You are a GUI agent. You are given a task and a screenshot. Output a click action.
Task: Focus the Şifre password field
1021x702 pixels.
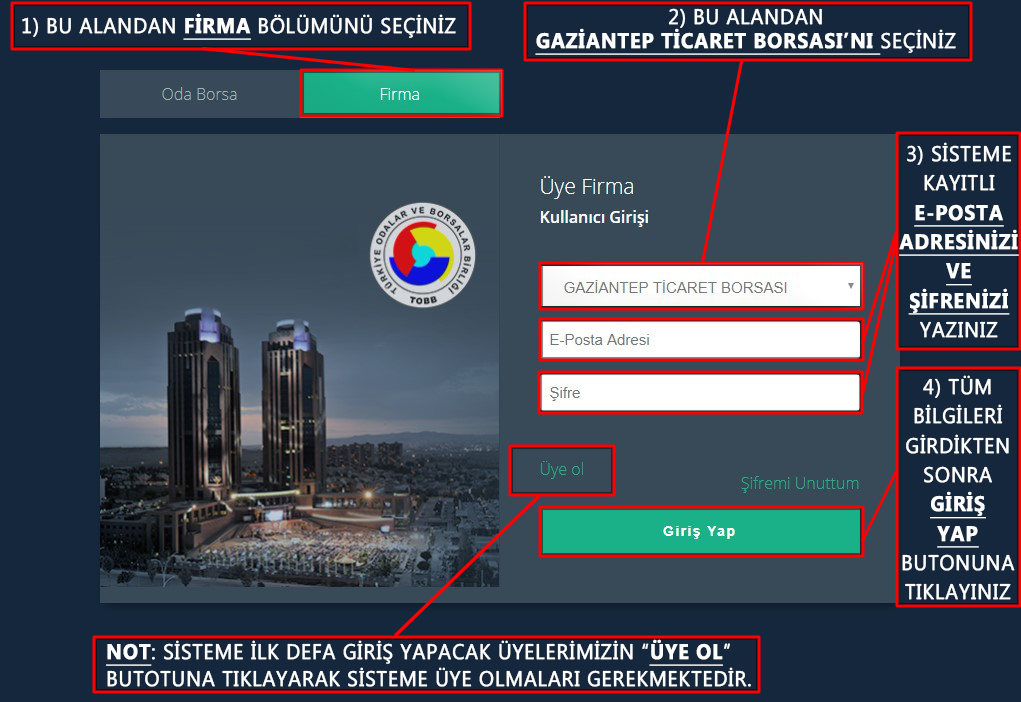(x=701, y=393)
